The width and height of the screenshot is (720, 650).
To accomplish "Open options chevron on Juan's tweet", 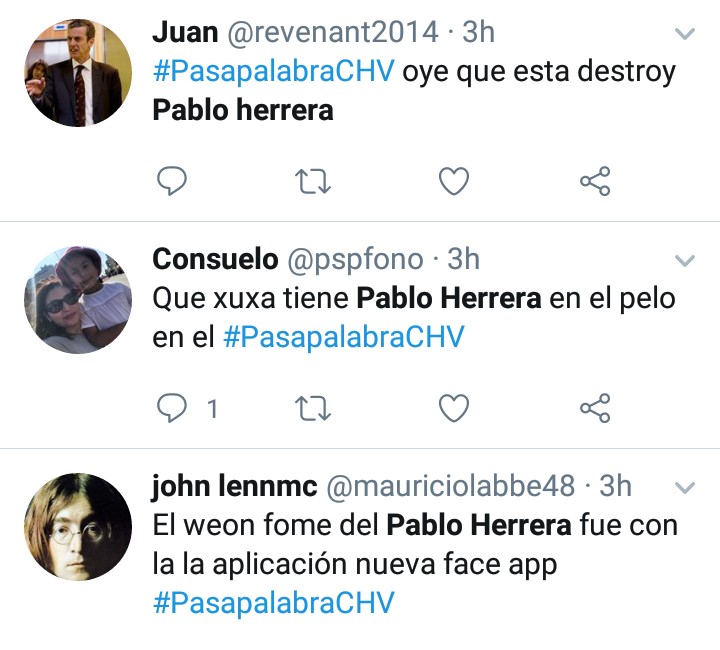I will point(685,34).
